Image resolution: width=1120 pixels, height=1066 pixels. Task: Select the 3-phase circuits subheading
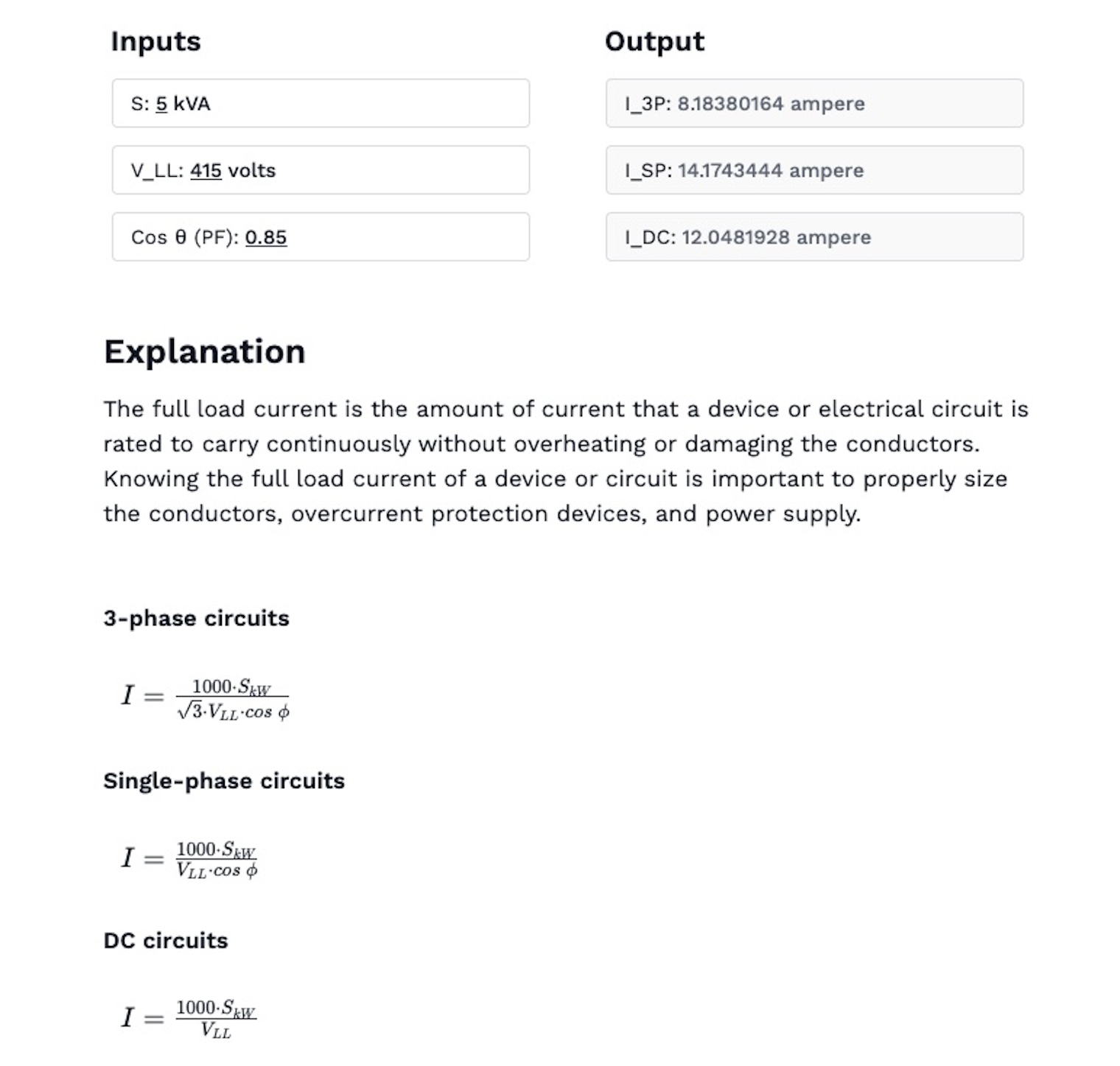tap(197, 618)
